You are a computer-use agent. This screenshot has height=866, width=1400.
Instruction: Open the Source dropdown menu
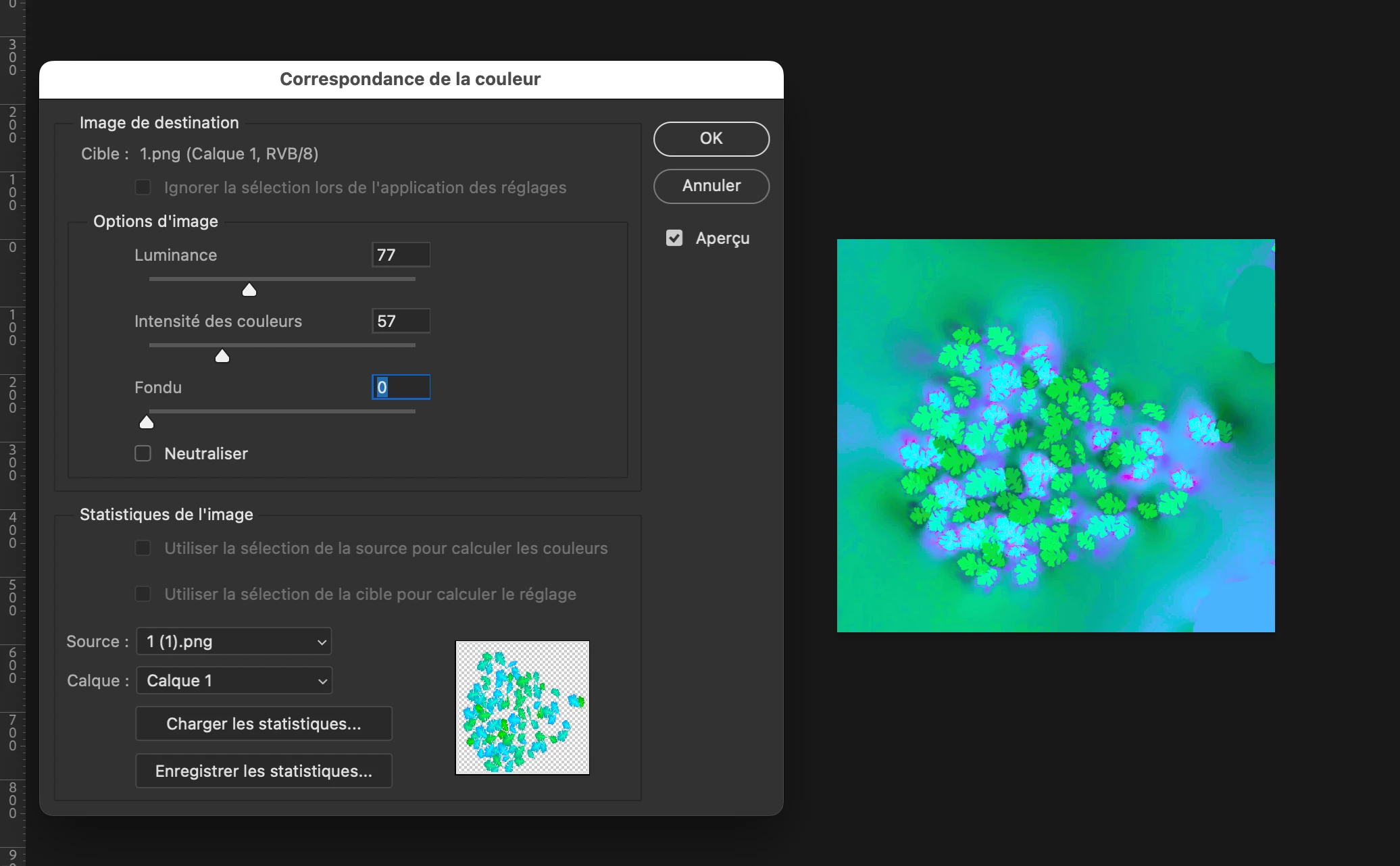pos(234,641)
